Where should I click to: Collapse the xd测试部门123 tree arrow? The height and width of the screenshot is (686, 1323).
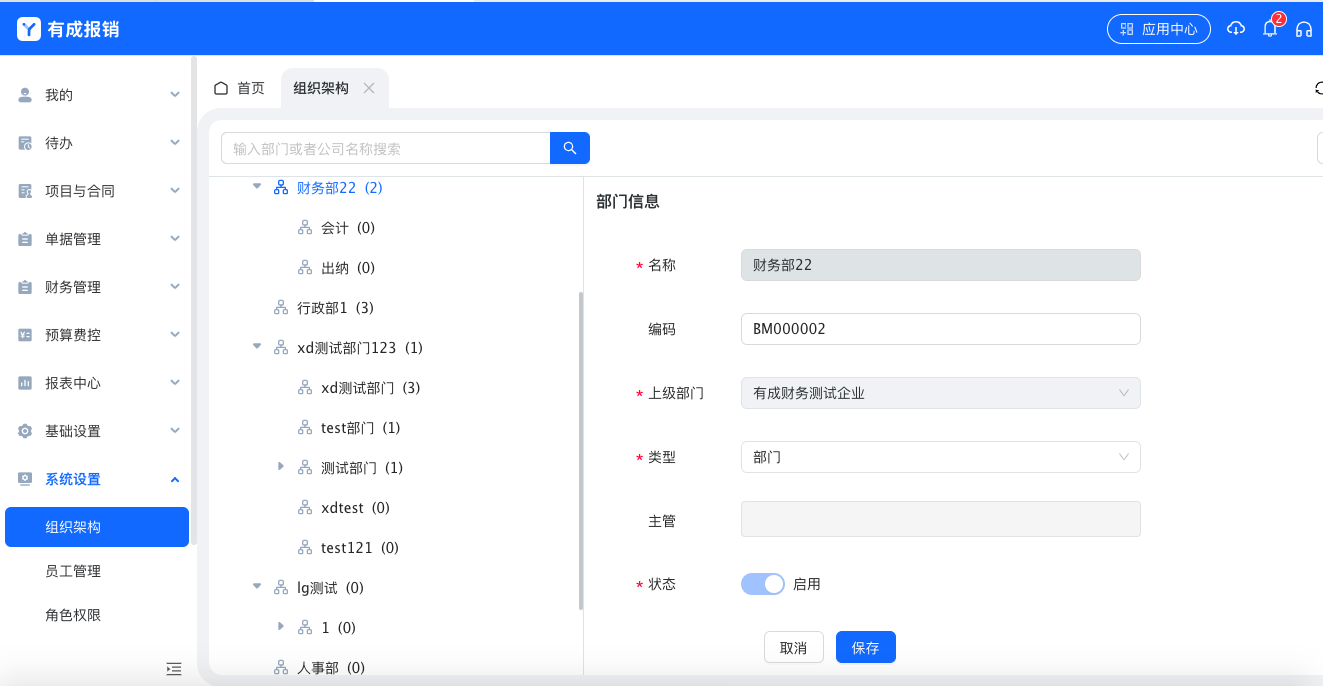(x=257, y=347)
